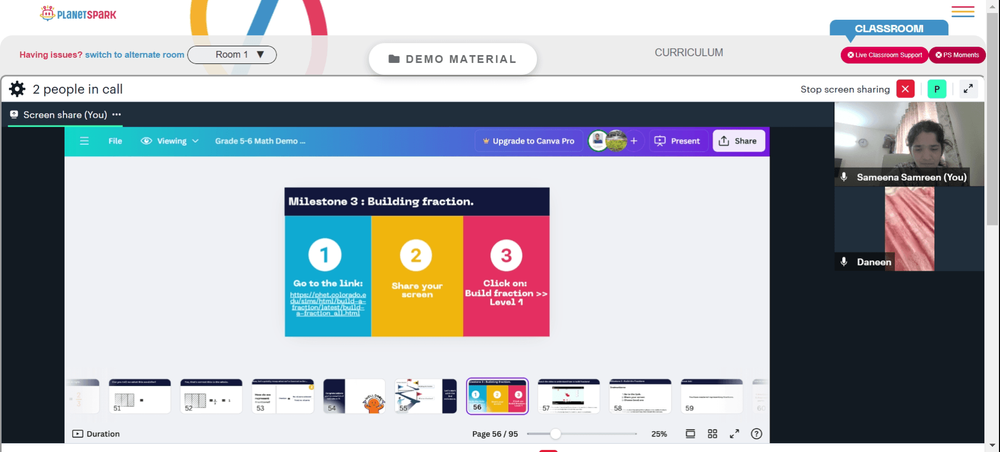Viewport: 1000px width, 452px height.
Task: Click switch to alternate room link
Action: pos(135,55)
